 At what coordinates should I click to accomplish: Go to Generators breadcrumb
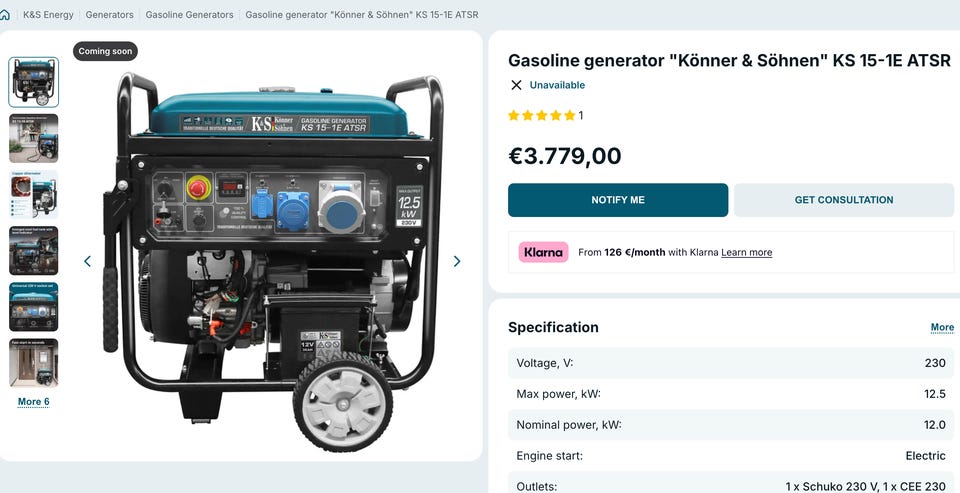[110, 15]
